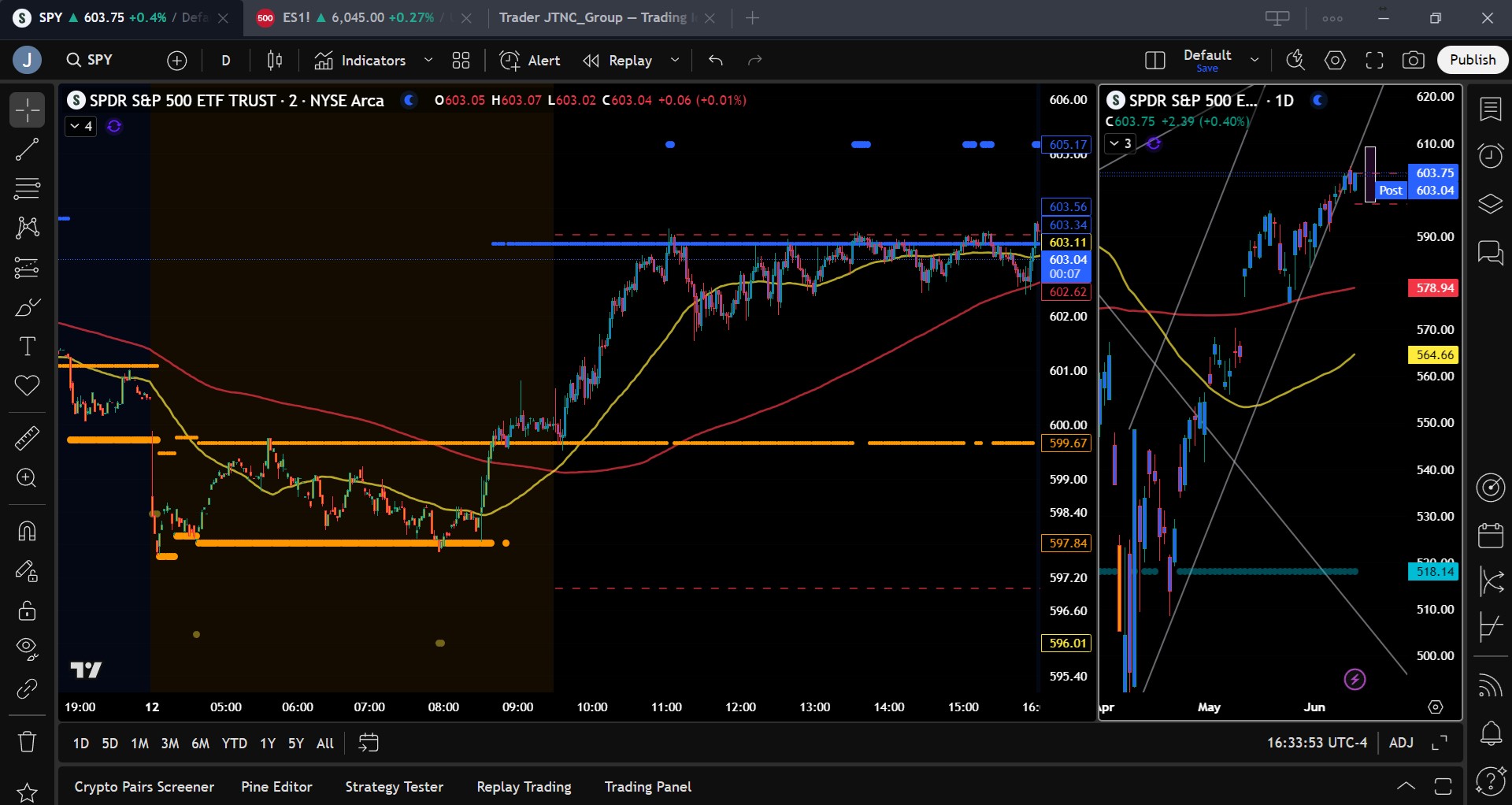
Task: Remove drawings with the trash icon
Action: click(27, 741)
